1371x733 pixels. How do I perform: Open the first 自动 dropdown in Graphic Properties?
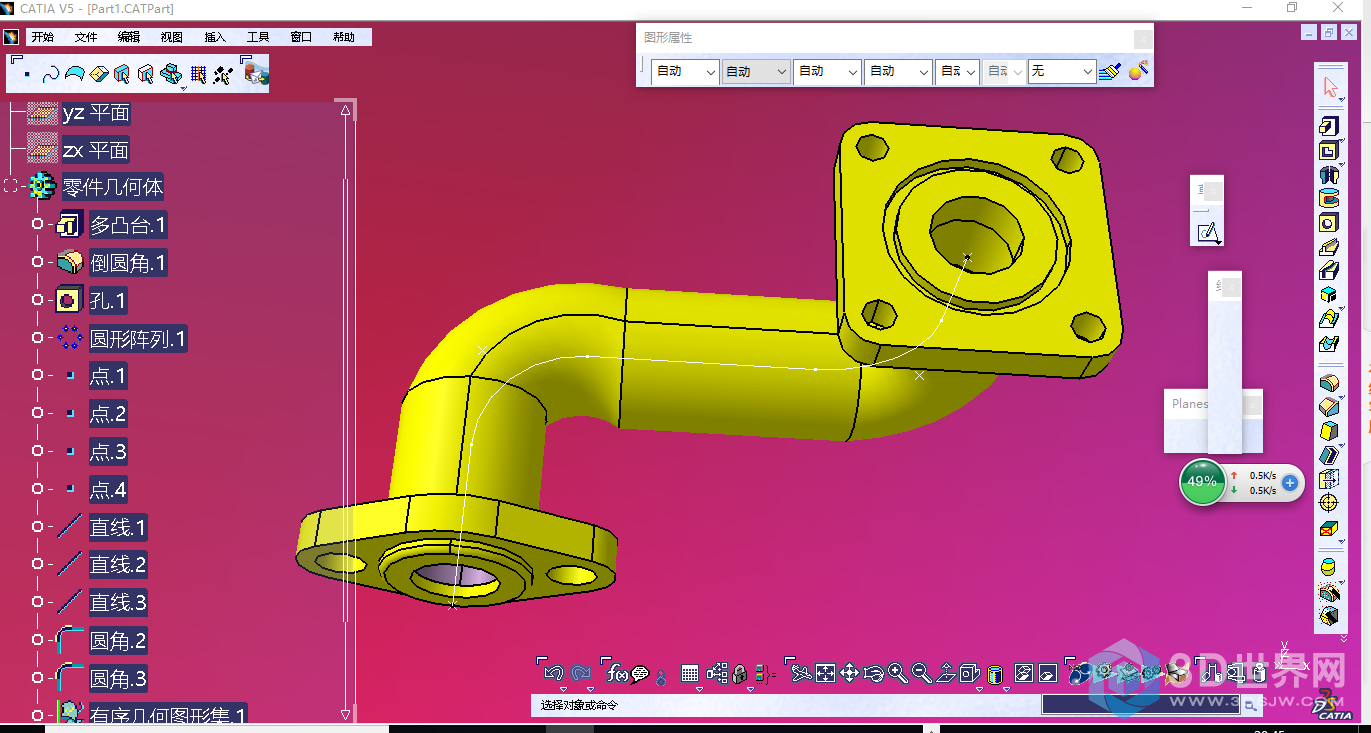click(x=685, y=71)
